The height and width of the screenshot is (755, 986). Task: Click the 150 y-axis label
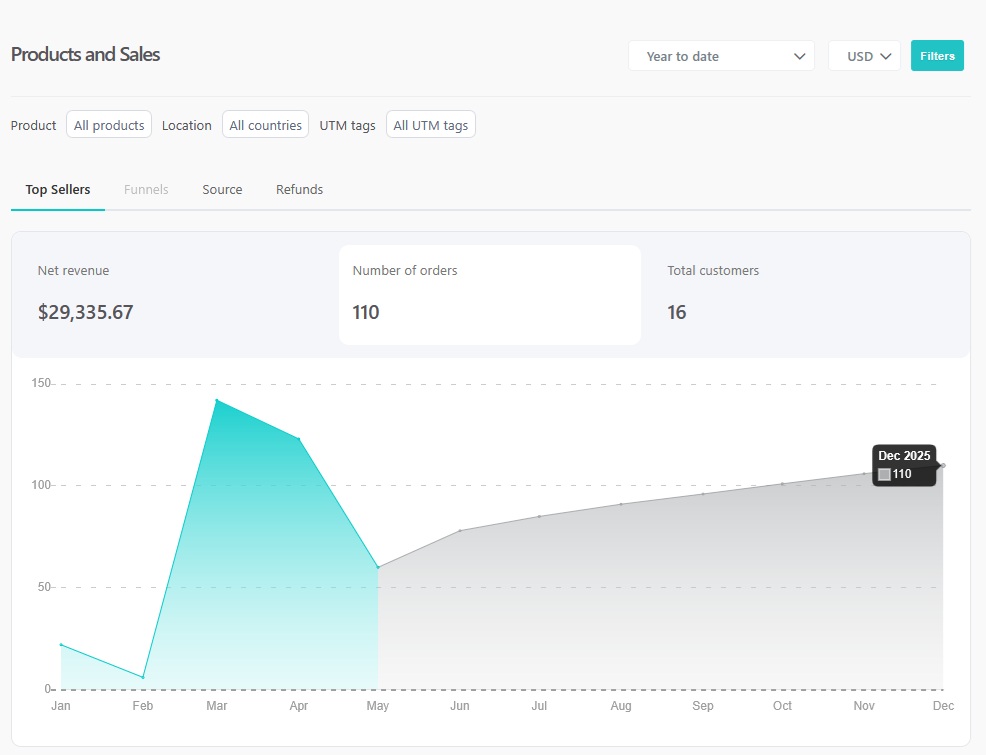tap(41, 383)
